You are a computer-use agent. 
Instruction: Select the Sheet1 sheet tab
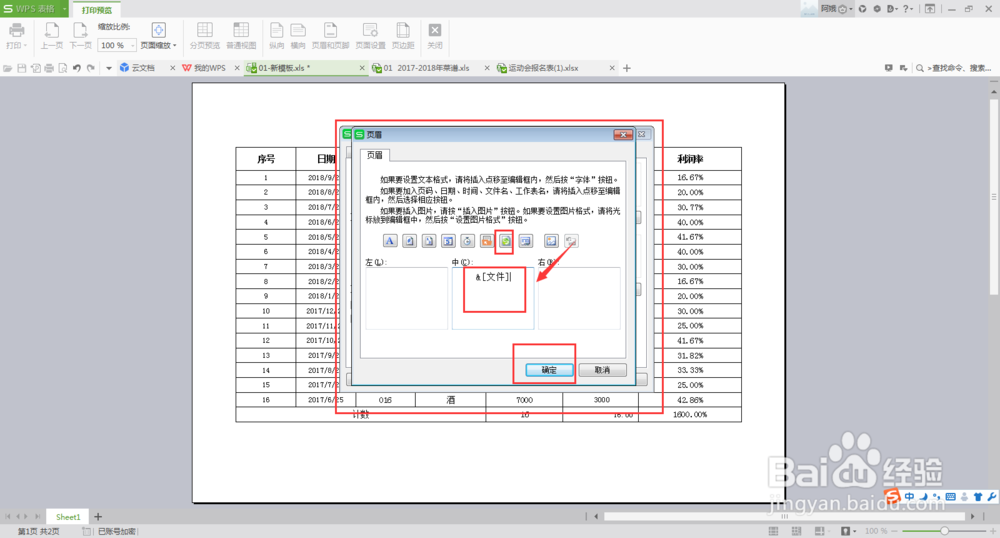point(68,516)
